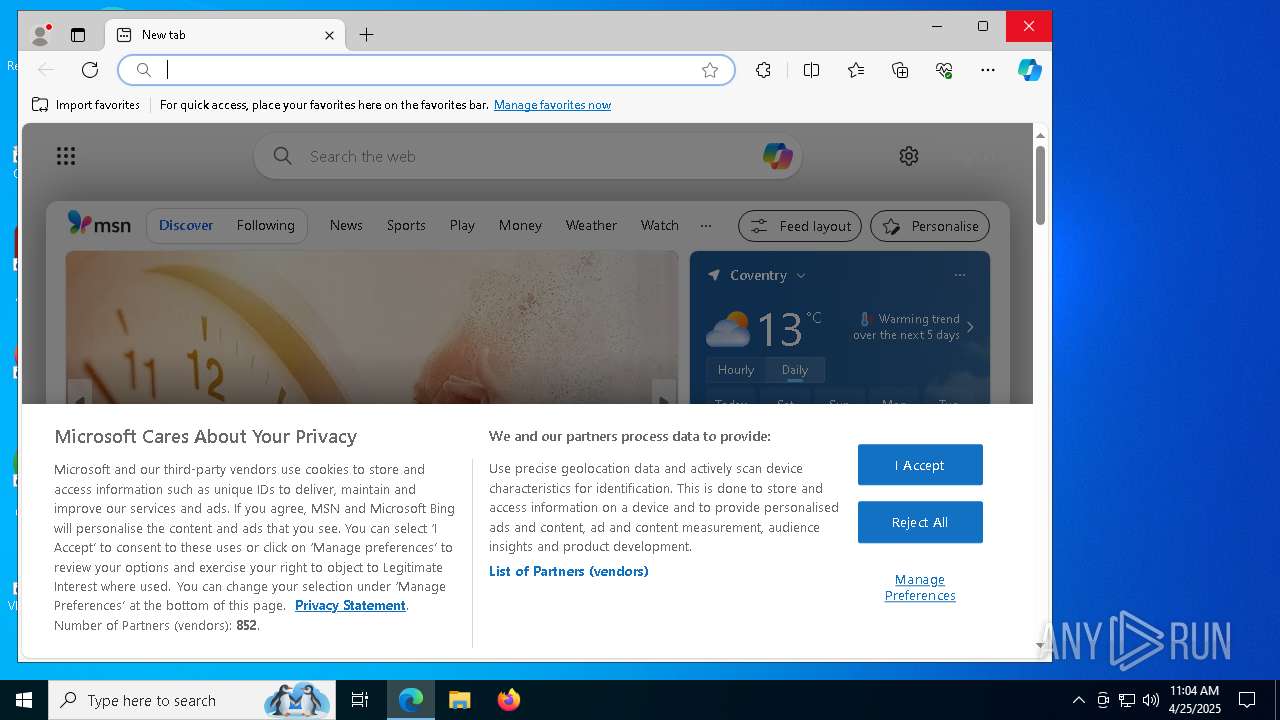Select the Hourly forecast tab
1280x720 pixels.
736,370
